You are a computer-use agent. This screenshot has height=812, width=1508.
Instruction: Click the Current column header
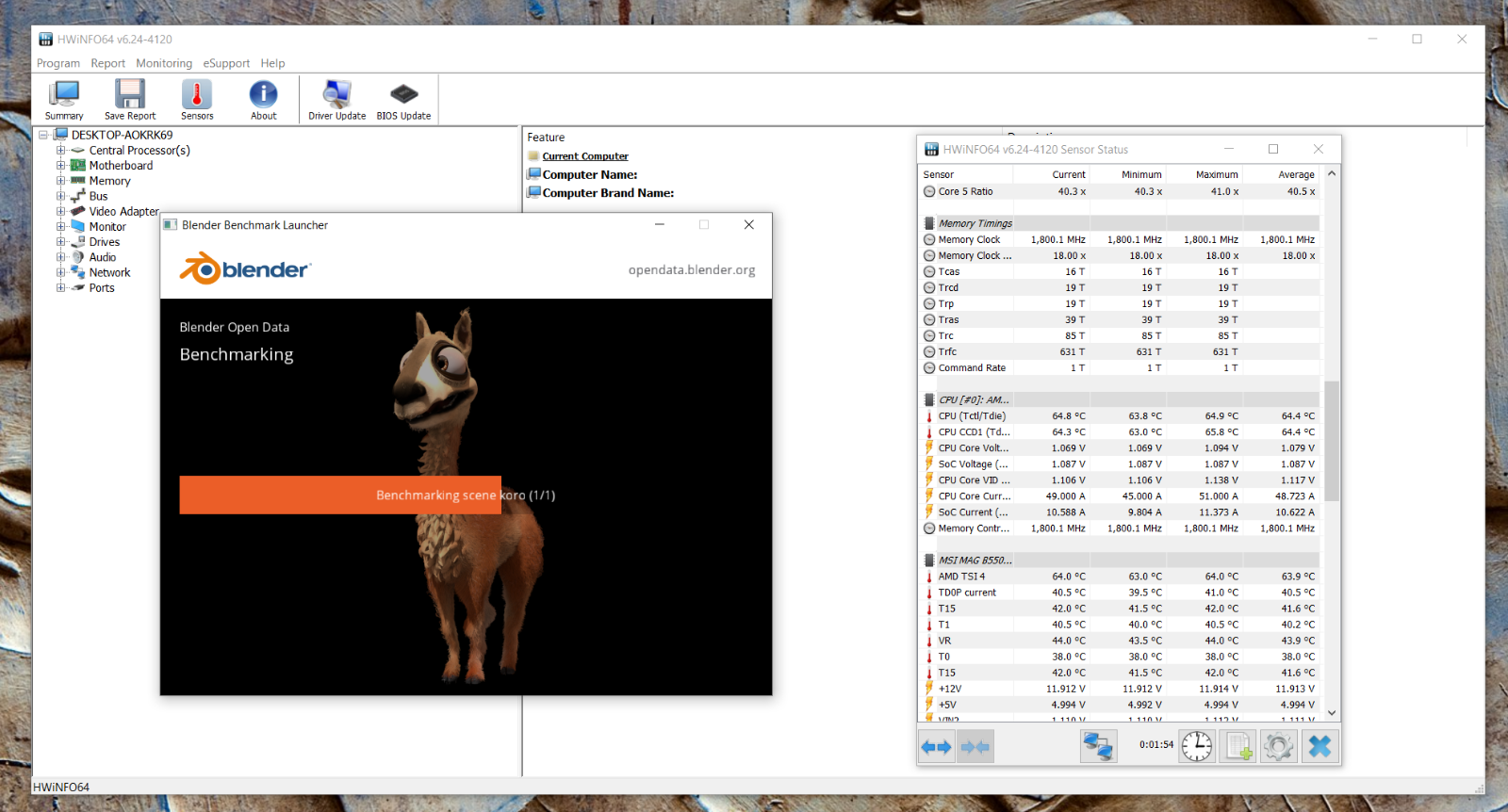[x=1052, y=174]
